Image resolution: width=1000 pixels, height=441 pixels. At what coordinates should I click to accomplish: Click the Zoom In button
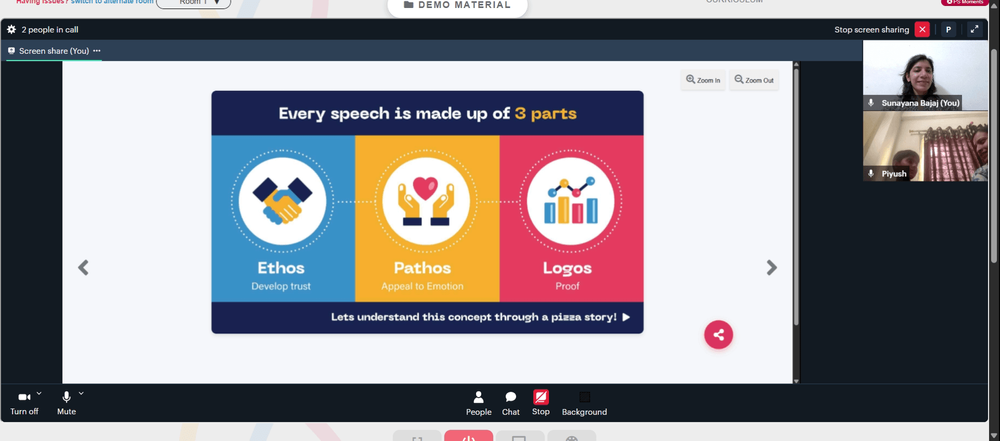pyautogui.click(x=703, y=80)
